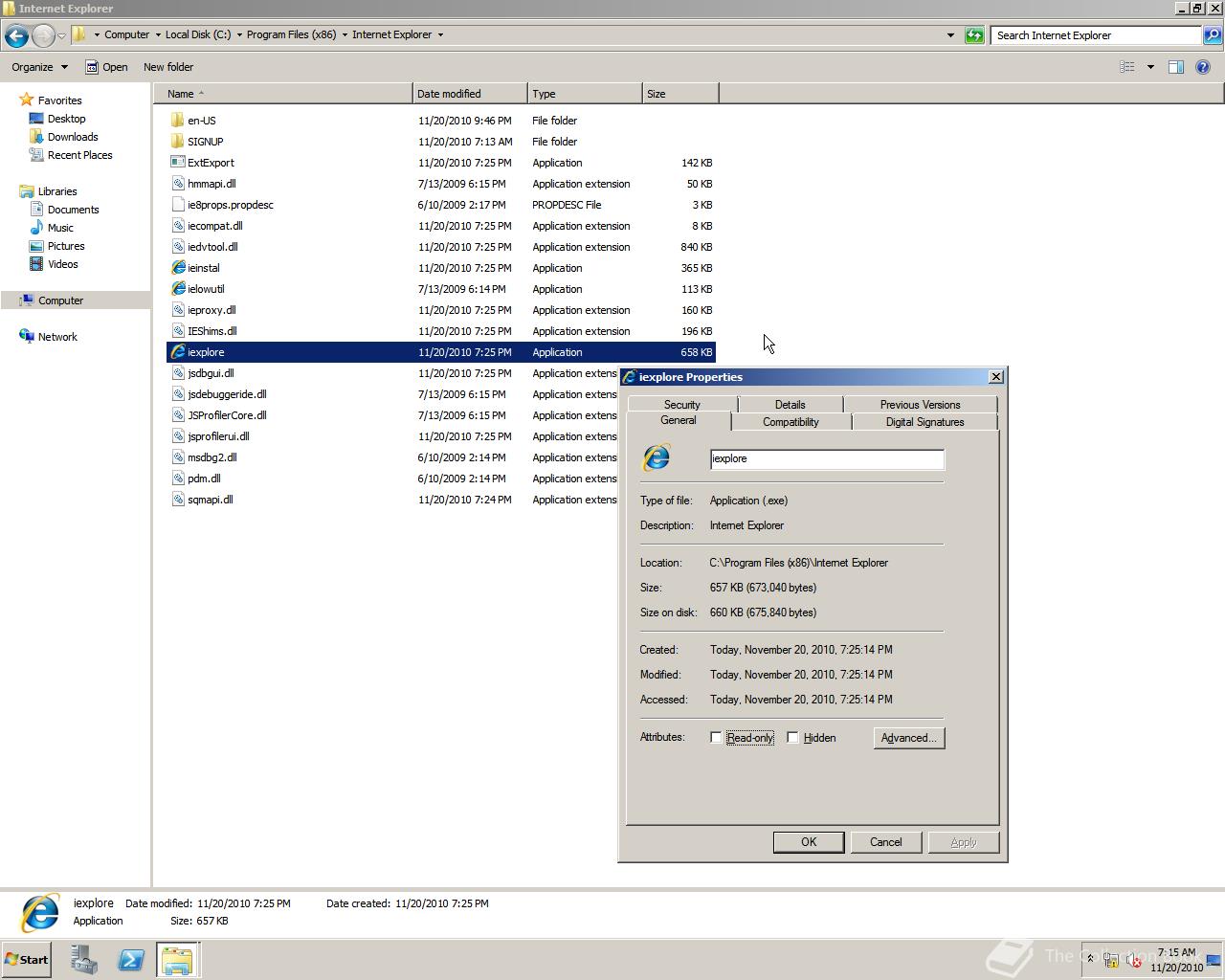Select the SIGNUP folder icon

[x=178, y=142]
